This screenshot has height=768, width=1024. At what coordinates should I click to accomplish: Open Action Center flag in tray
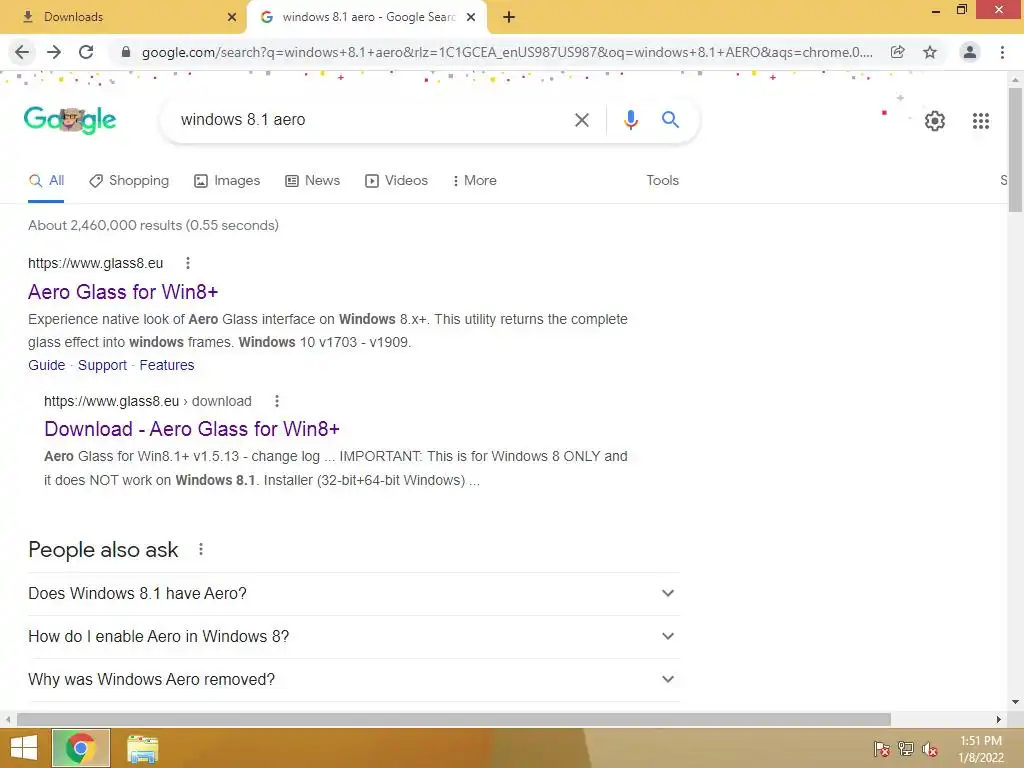tap(882, 748)
